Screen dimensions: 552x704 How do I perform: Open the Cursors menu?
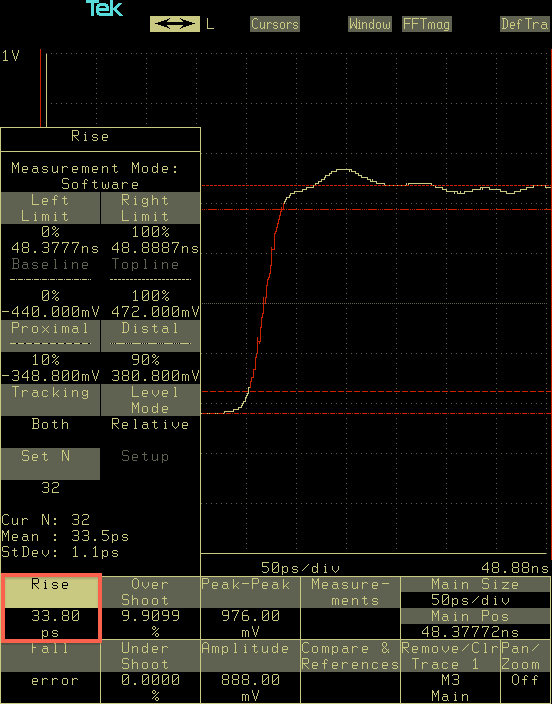[275, 24]
